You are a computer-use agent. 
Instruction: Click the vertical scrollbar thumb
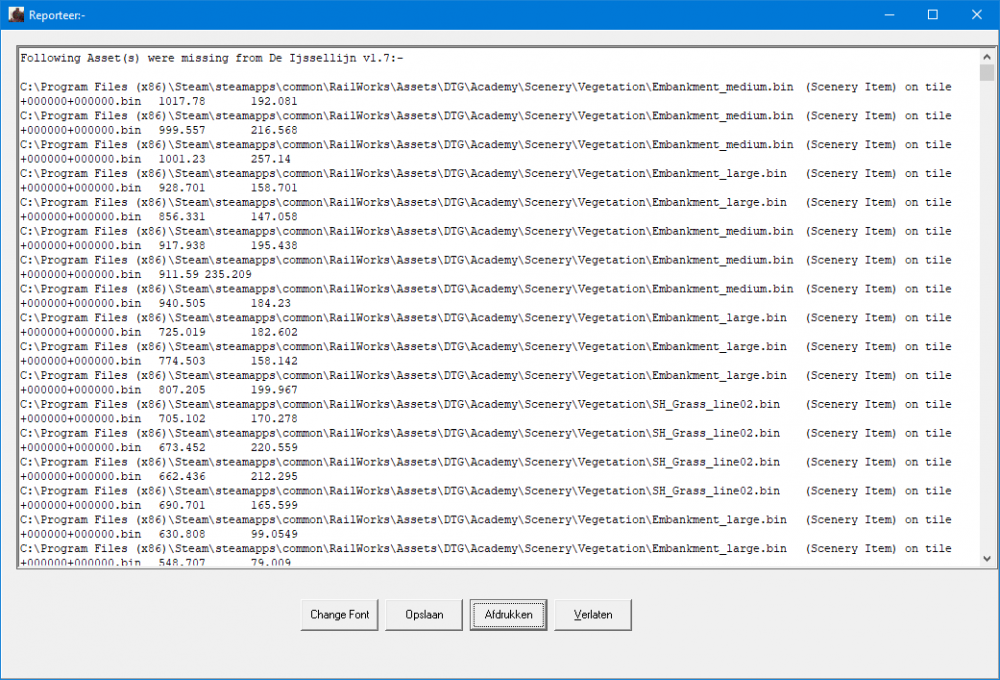tap(987, 74)
